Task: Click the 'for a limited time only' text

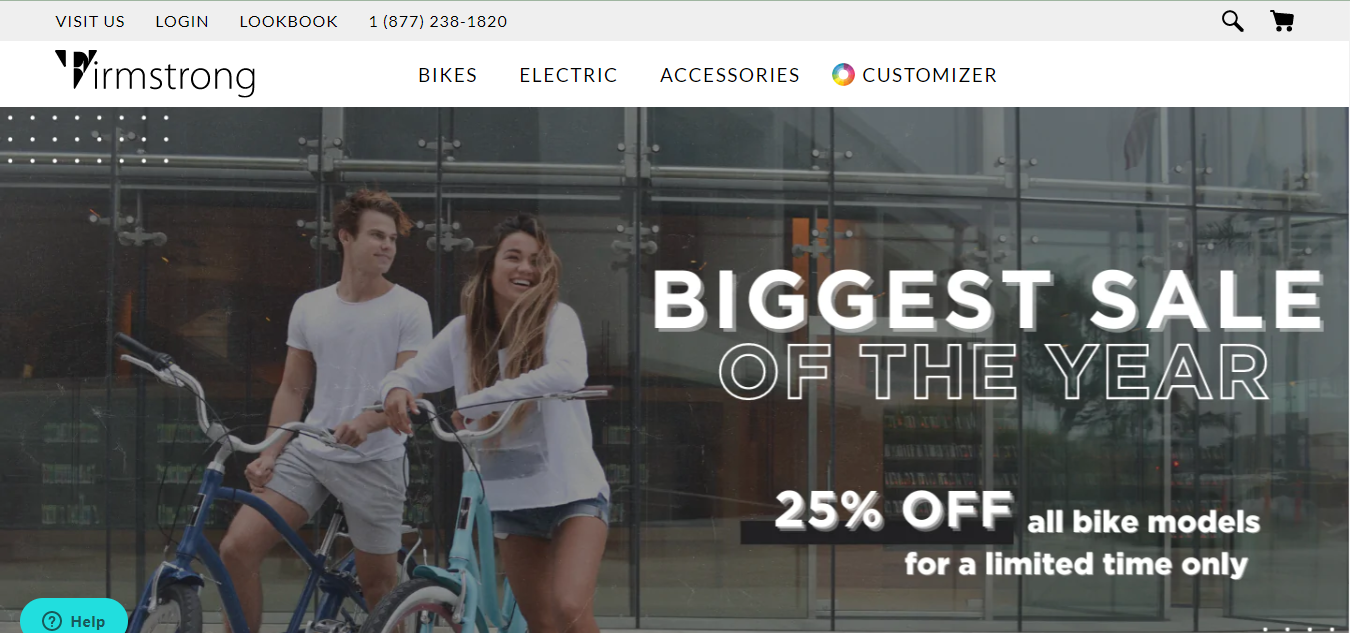Action: 1076,564
